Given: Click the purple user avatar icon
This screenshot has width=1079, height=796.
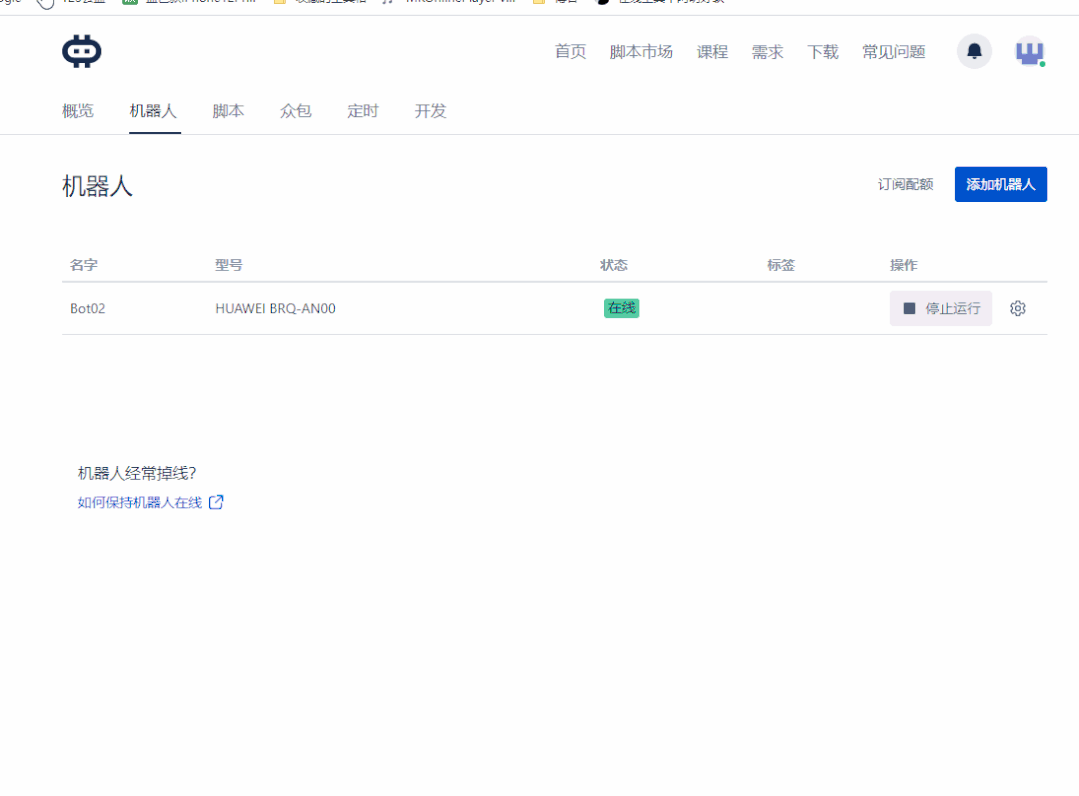Looking at the screenshot, I should tap(1030, 51).
